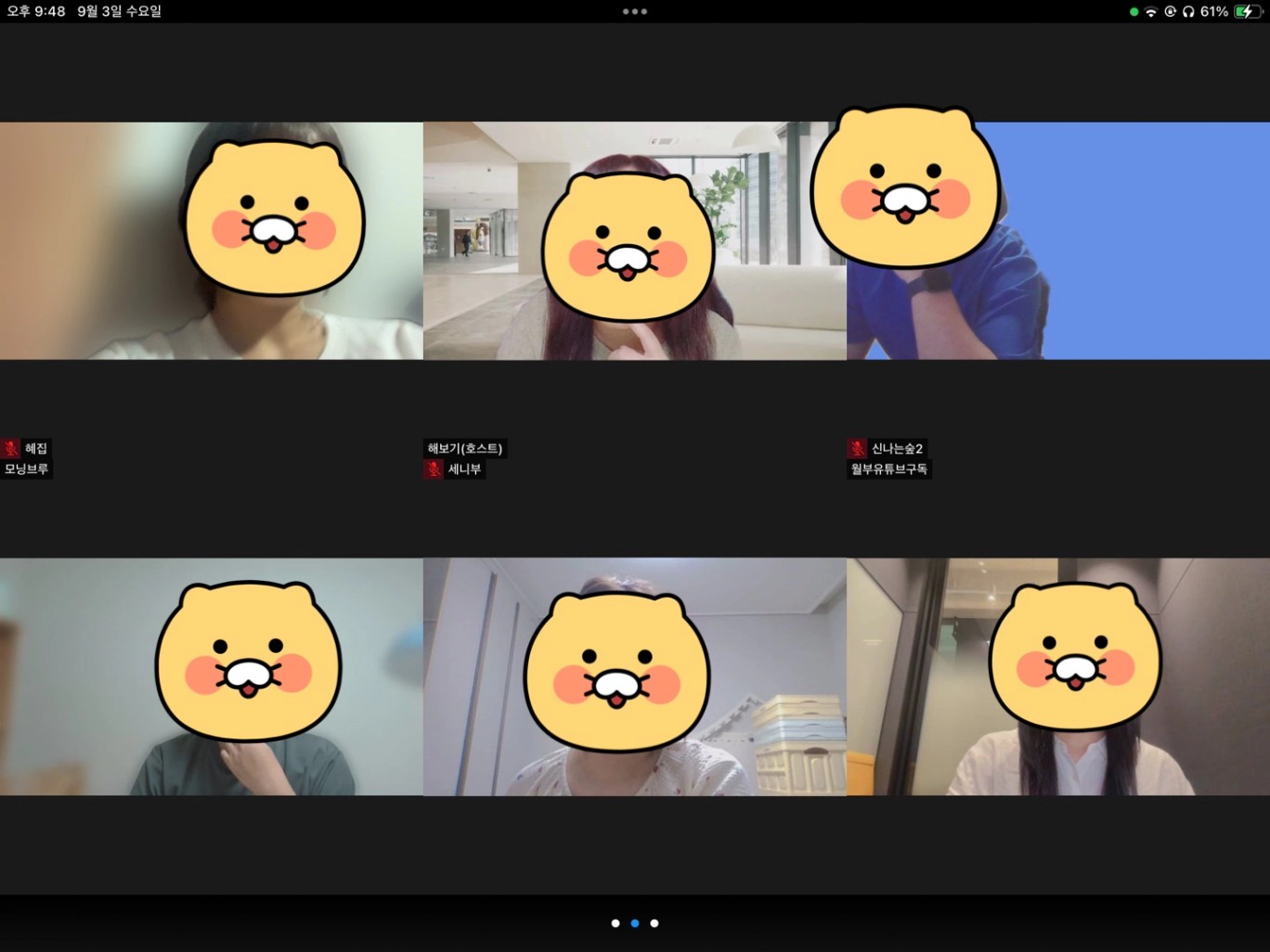Select the 해보기(호스트) host name label

pyautogui.click(x=465, y=449)
